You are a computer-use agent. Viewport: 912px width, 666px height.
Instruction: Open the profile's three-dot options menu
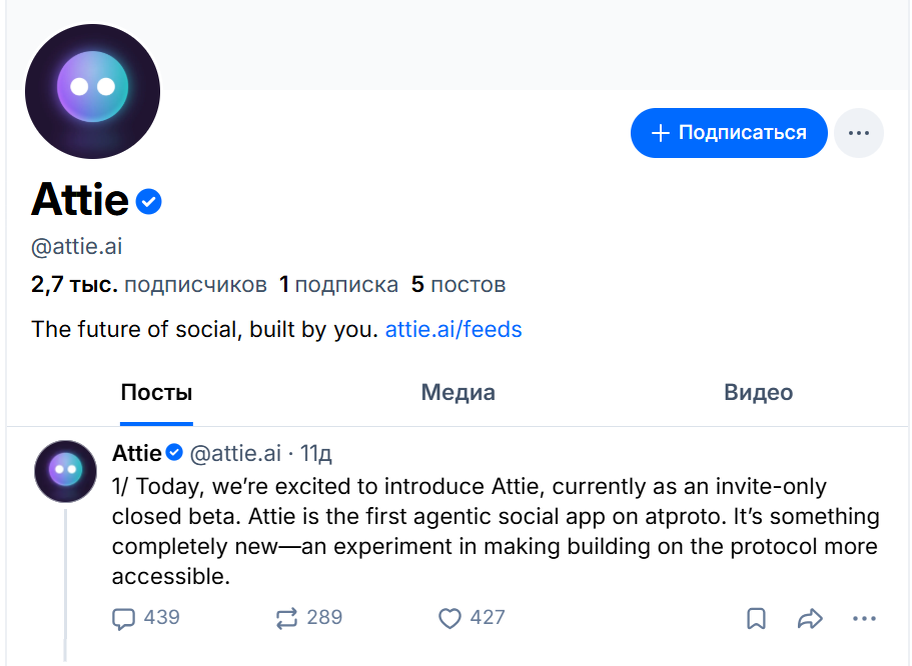859,132
